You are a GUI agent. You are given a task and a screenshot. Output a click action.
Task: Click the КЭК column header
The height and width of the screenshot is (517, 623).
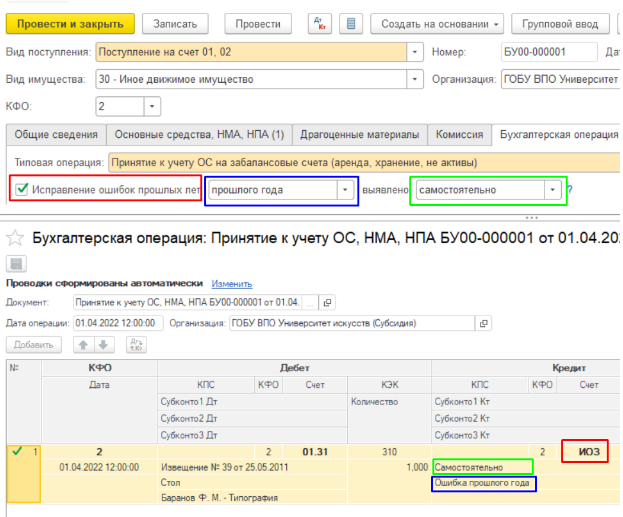pyautogui.click(x=389, y=385)
